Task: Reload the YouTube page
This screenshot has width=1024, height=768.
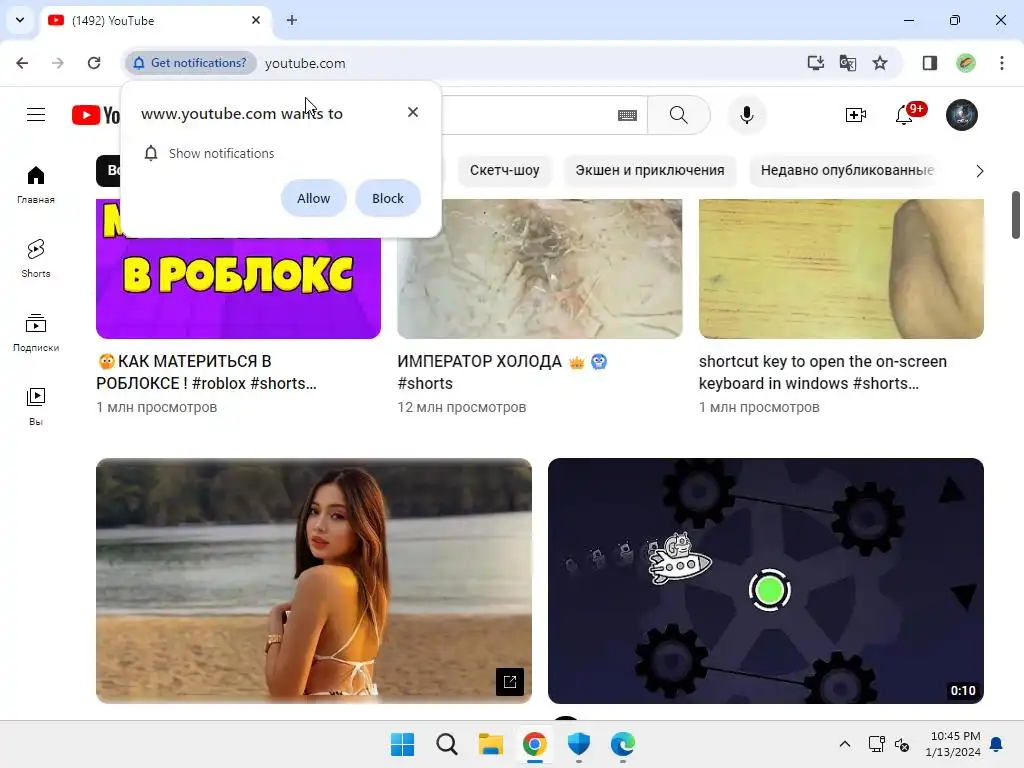Action: (x=94, y=63)
